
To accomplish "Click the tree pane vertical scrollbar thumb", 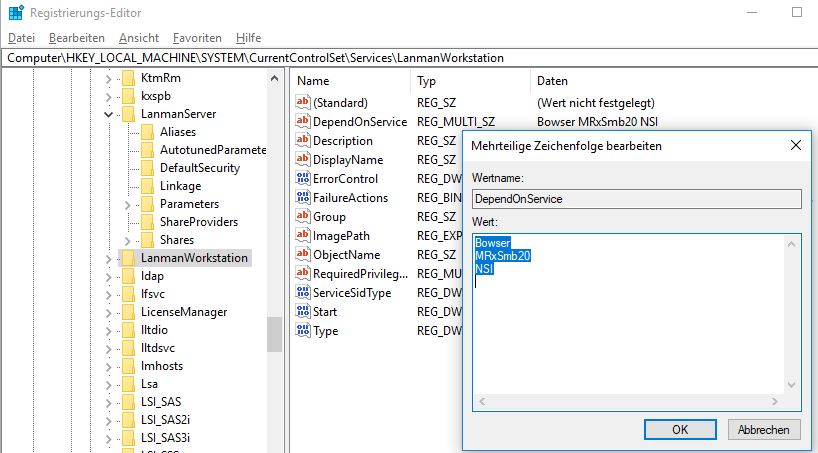I will [x=274, y=334].
